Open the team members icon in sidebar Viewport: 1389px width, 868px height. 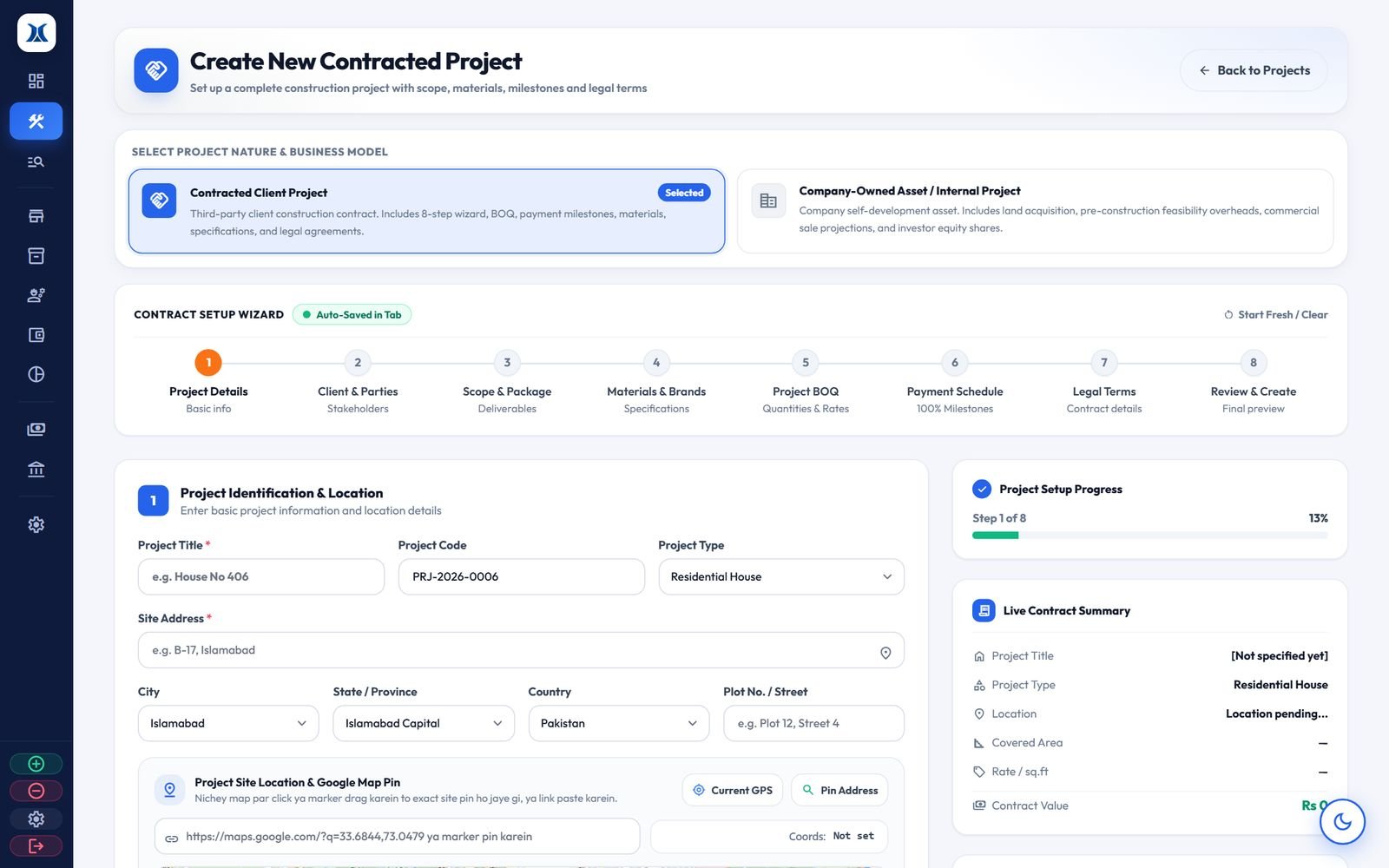click(36, 295)
